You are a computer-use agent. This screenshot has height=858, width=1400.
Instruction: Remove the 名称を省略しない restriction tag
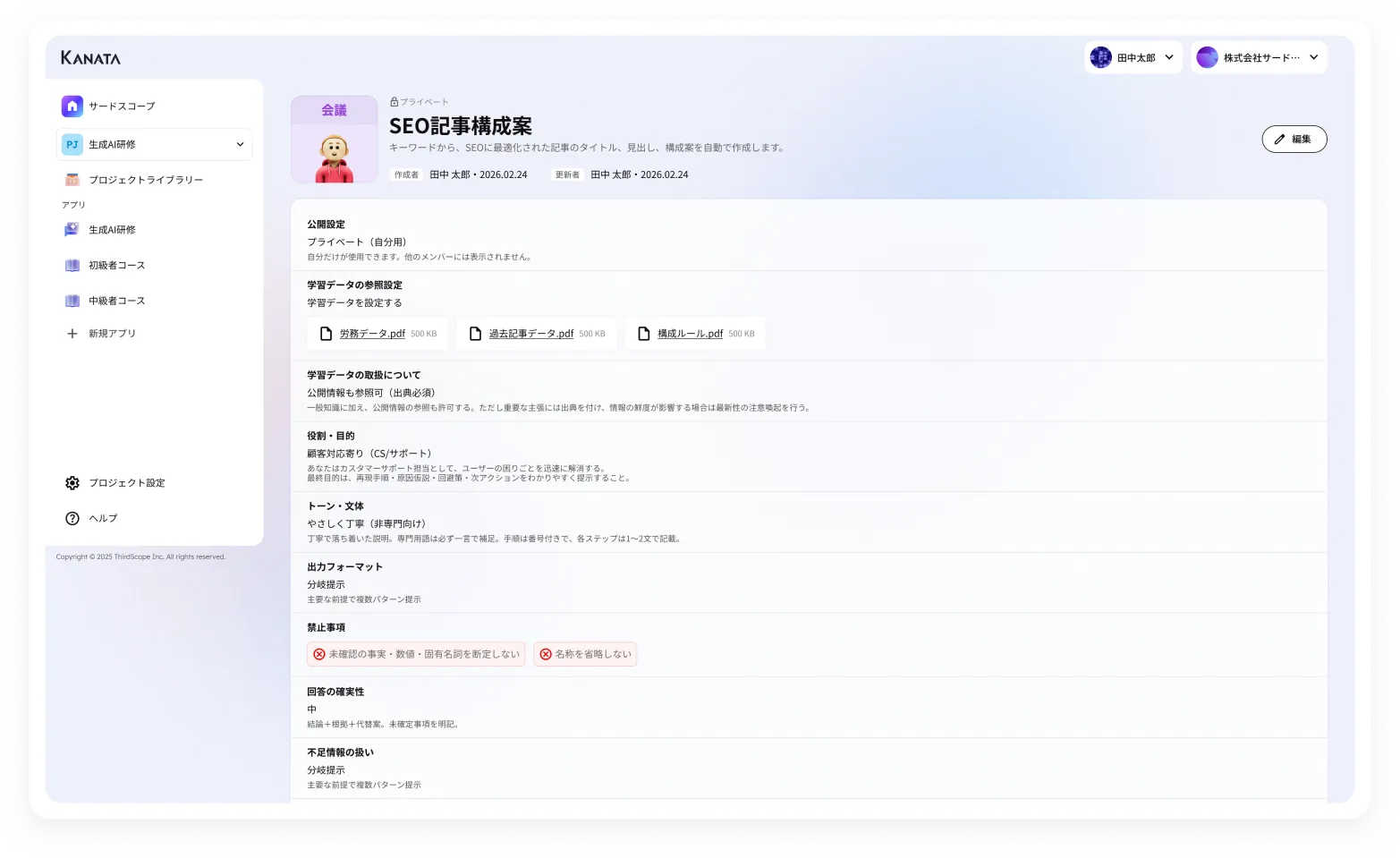(x=546, y=654)
